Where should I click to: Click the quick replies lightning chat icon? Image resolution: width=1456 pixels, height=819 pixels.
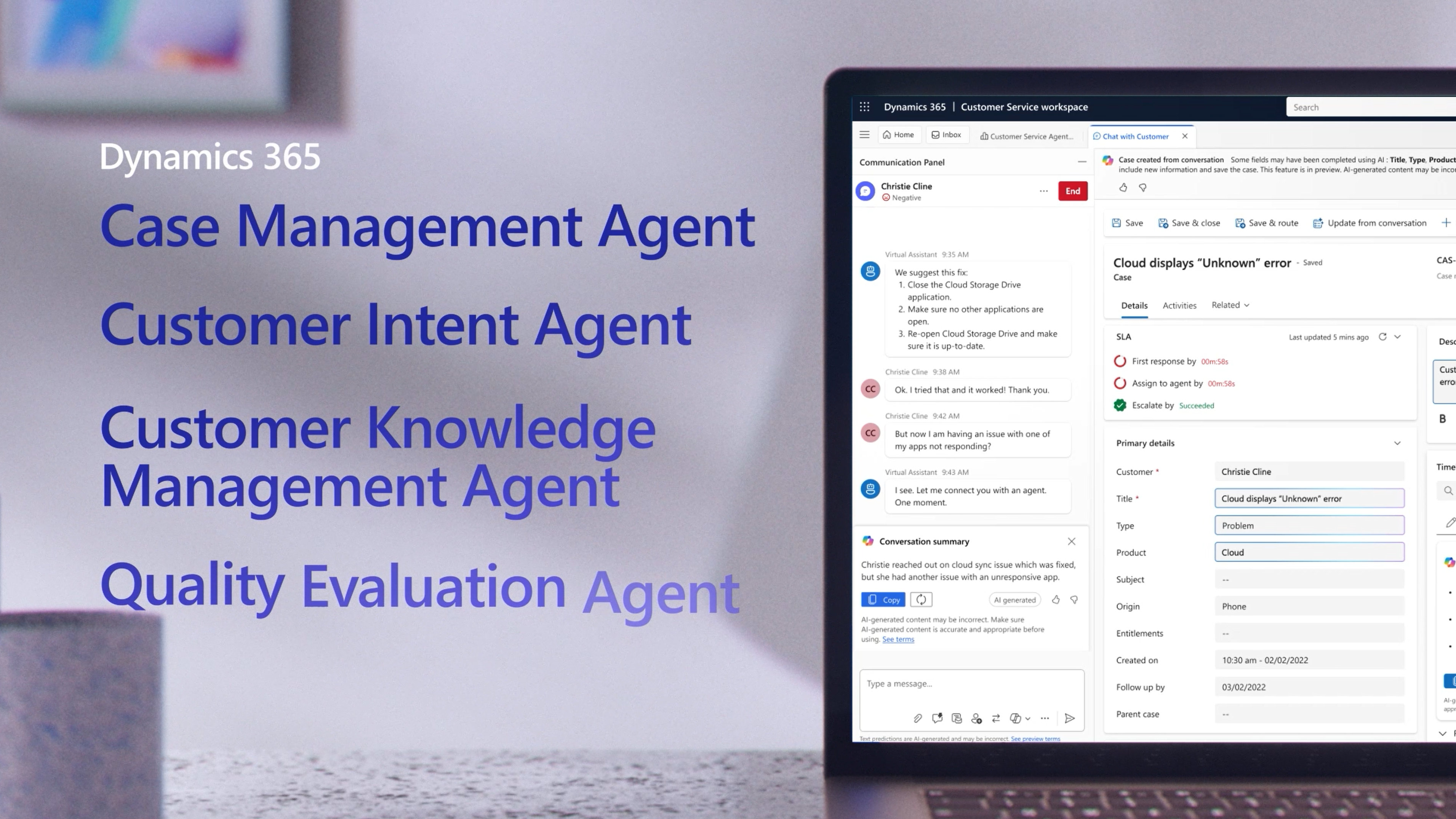pyautogui.click(x=937, y=718)
